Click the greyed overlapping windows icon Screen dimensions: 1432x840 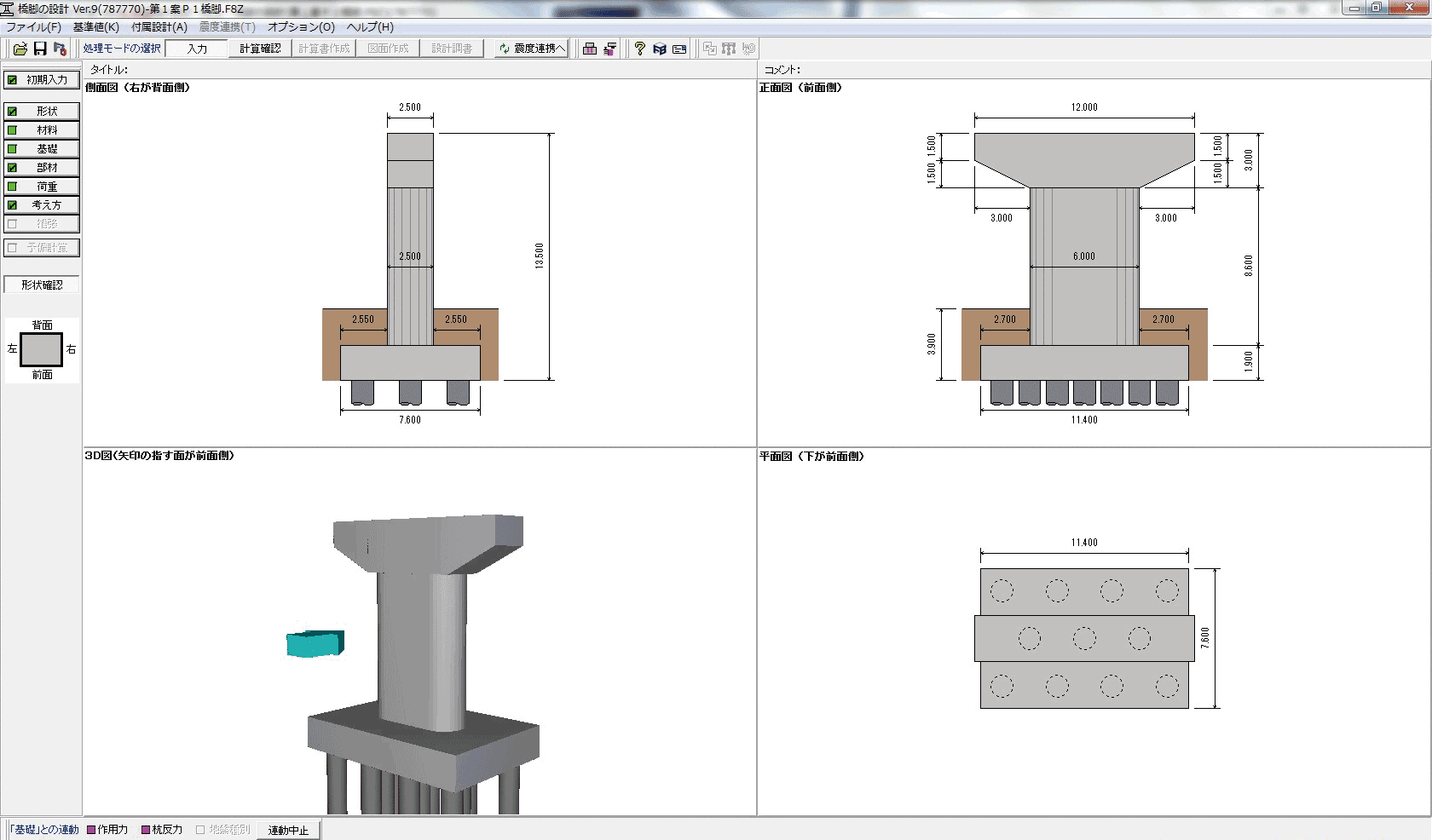point(709,49)
